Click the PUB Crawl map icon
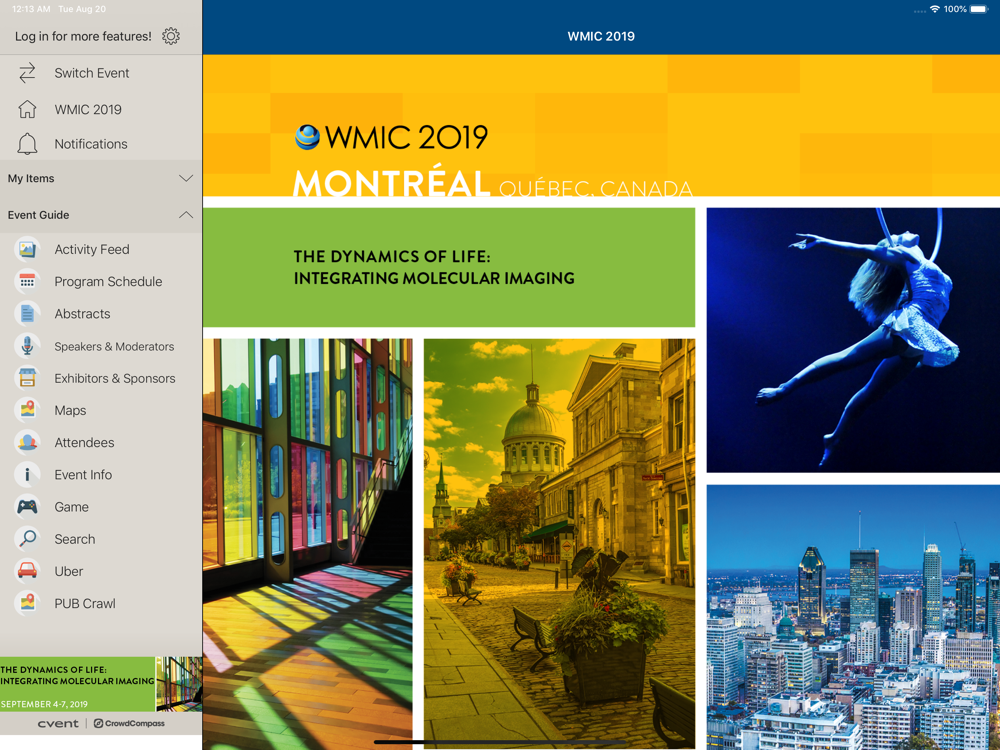The height and width of the screenshot is (750, 1000). pyautogui.click(x=27, y=603)
